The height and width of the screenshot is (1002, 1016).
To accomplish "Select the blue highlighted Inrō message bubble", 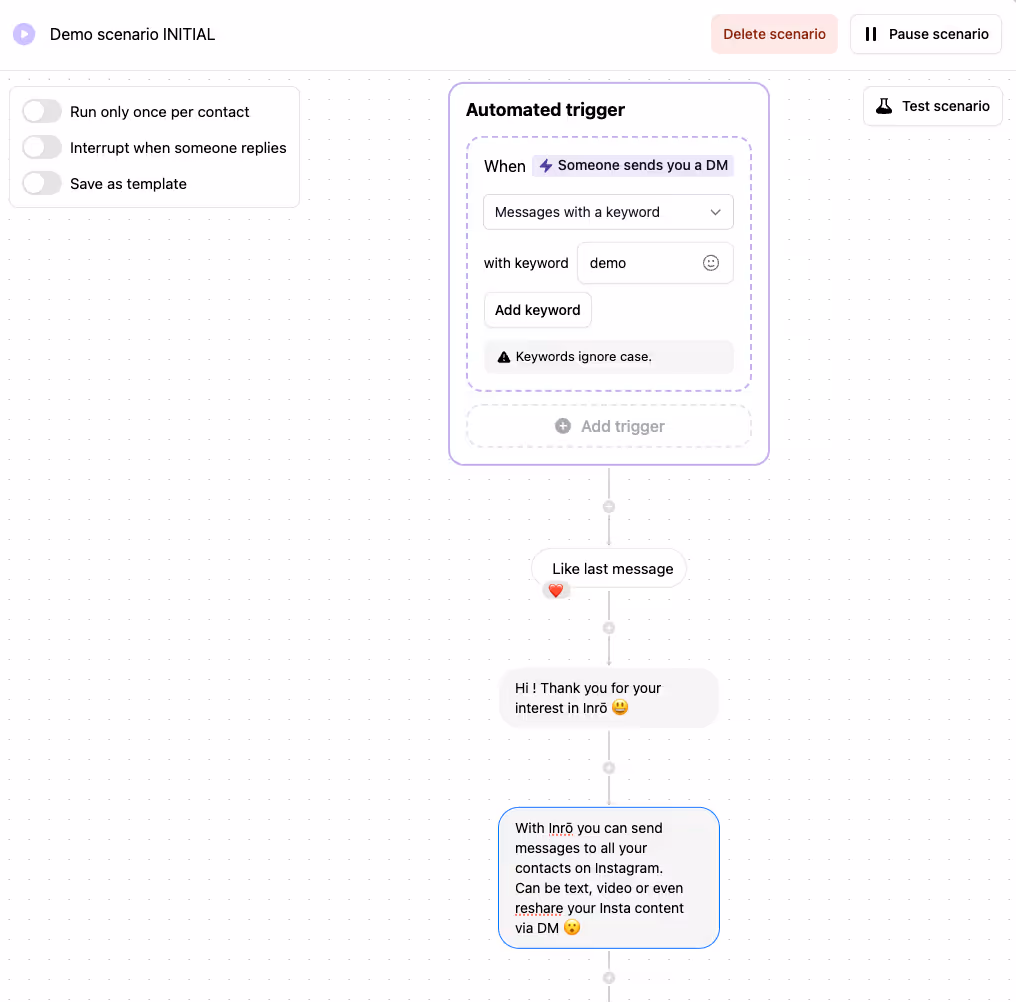I will [609, 877].
